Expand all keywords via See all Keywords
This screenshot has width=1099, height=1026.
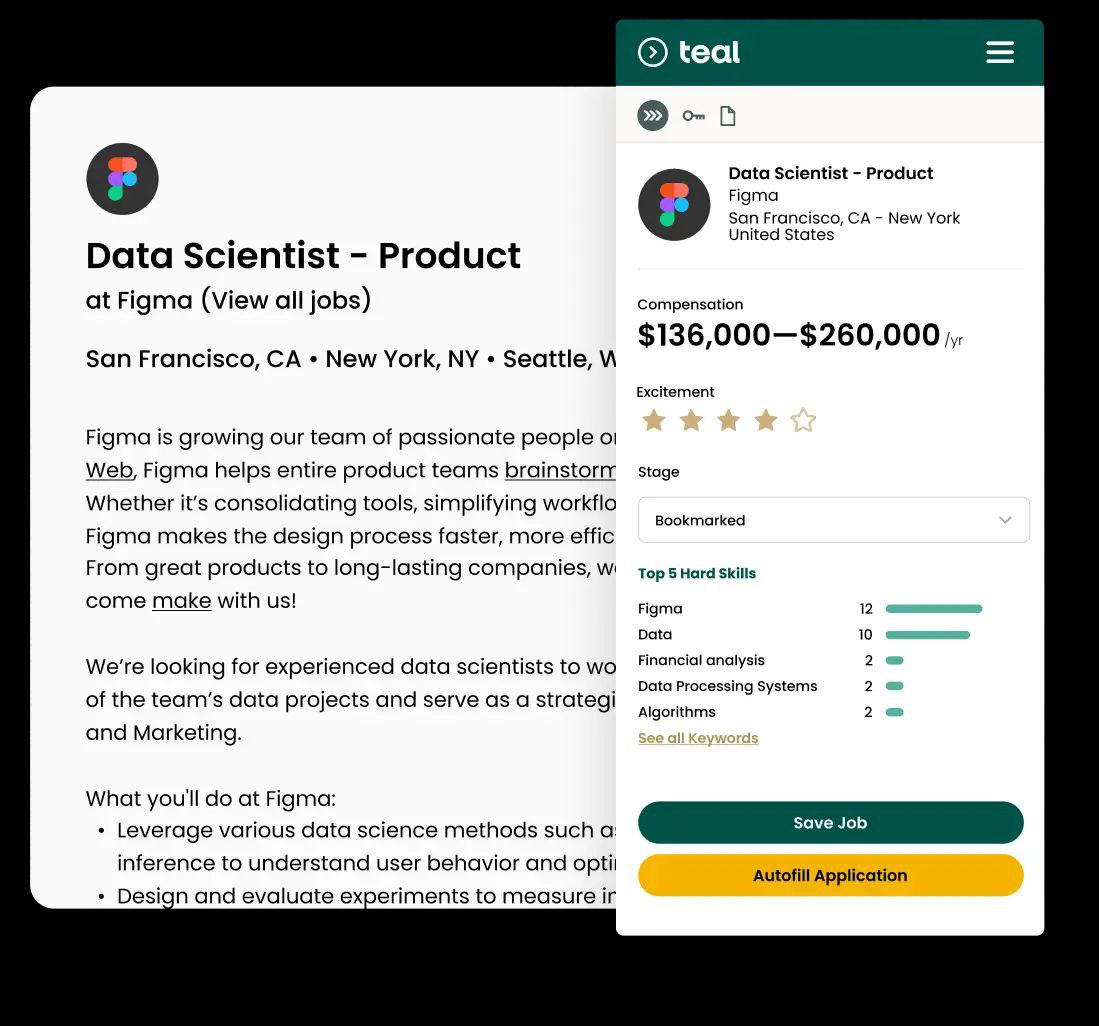click(x=698, y=737)
